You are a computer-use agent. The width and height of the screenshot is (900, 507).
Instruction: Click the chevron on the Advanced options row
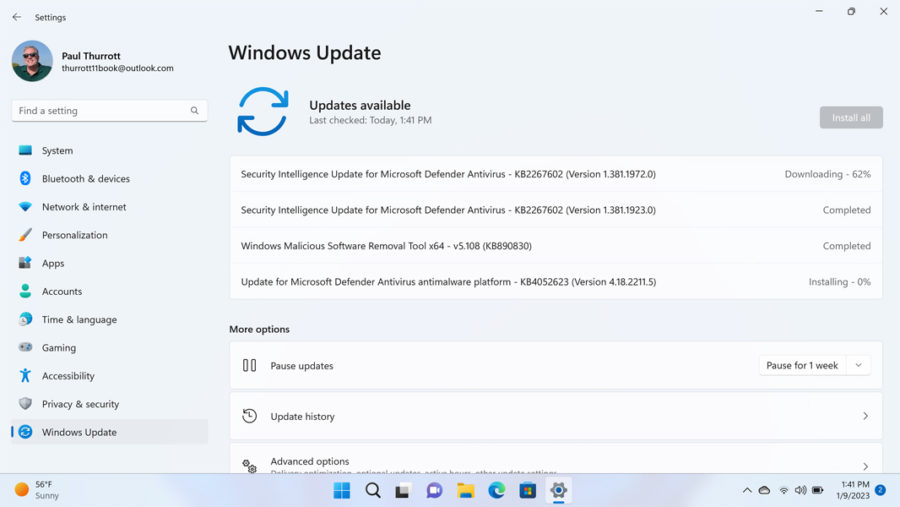(x=866, y=466)
